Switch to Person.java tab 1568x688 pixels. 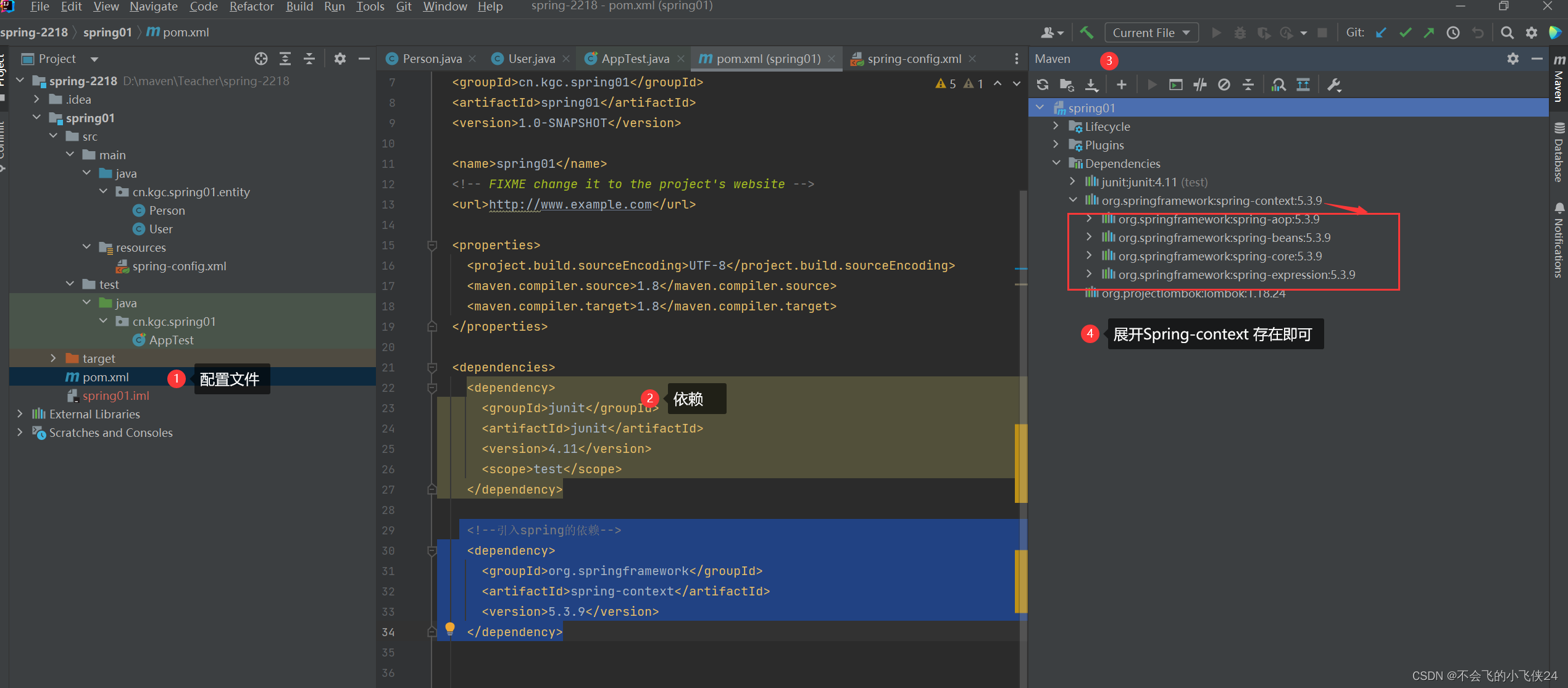click(432, 59)
